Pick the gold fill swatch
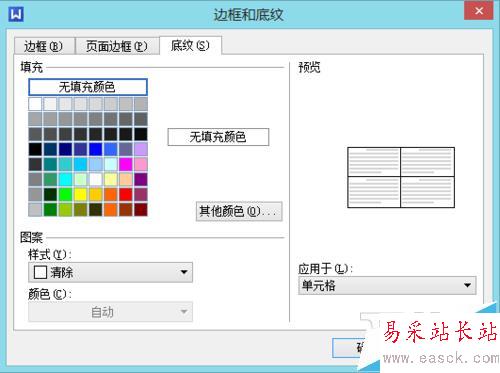This screenshot has height=373, width=500. (x=95, y=195)
